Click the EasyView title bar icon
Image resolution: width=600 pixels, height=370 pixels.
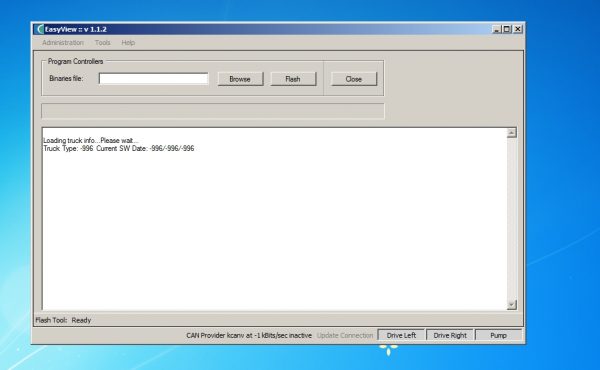click(39, 29)
